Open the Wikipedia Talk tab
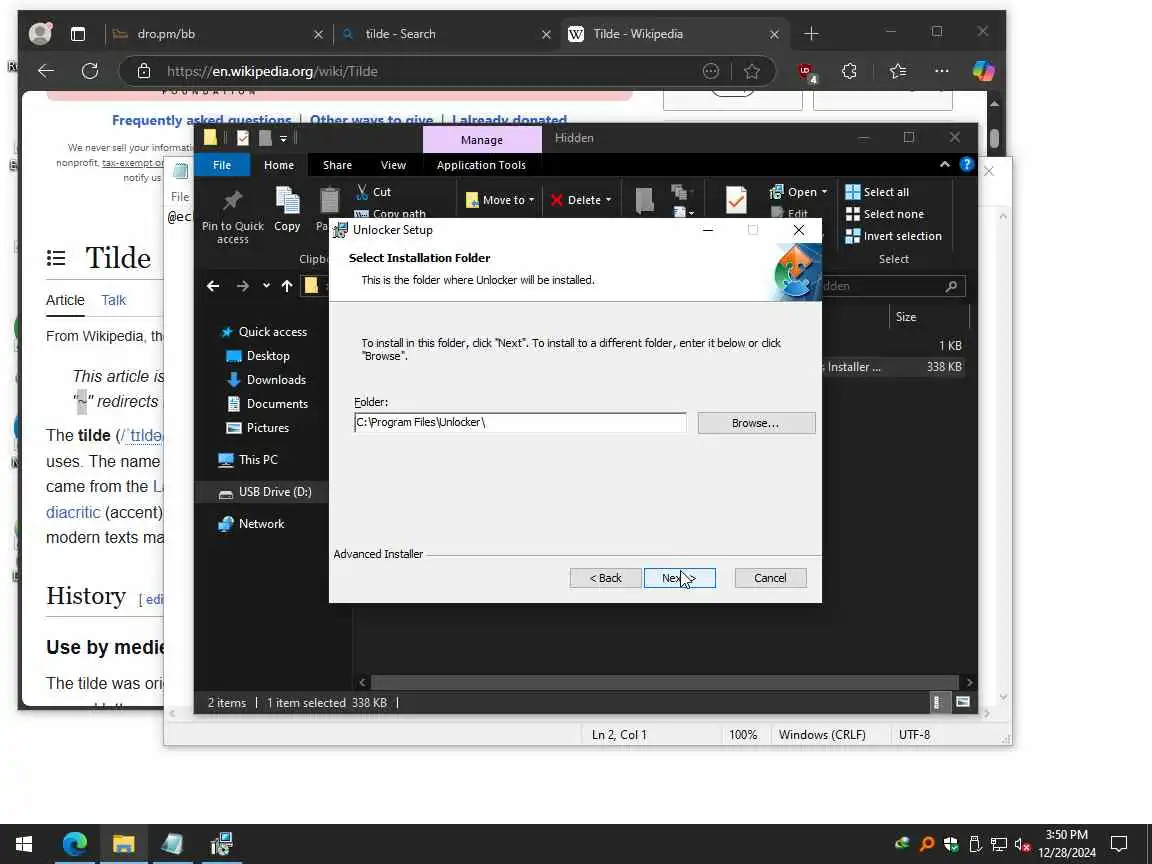Image resolution: width=1152 pixels, height=864 pixels. (114, 300)
